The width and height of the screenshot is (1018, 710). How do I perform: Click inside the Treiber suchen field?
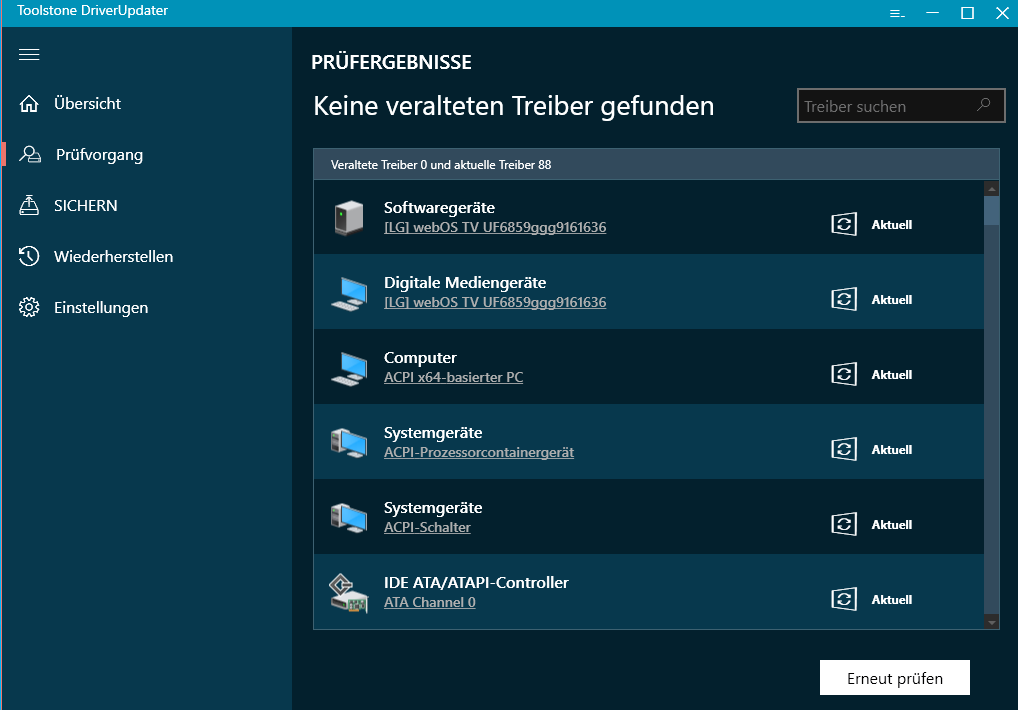coord(880,105)
